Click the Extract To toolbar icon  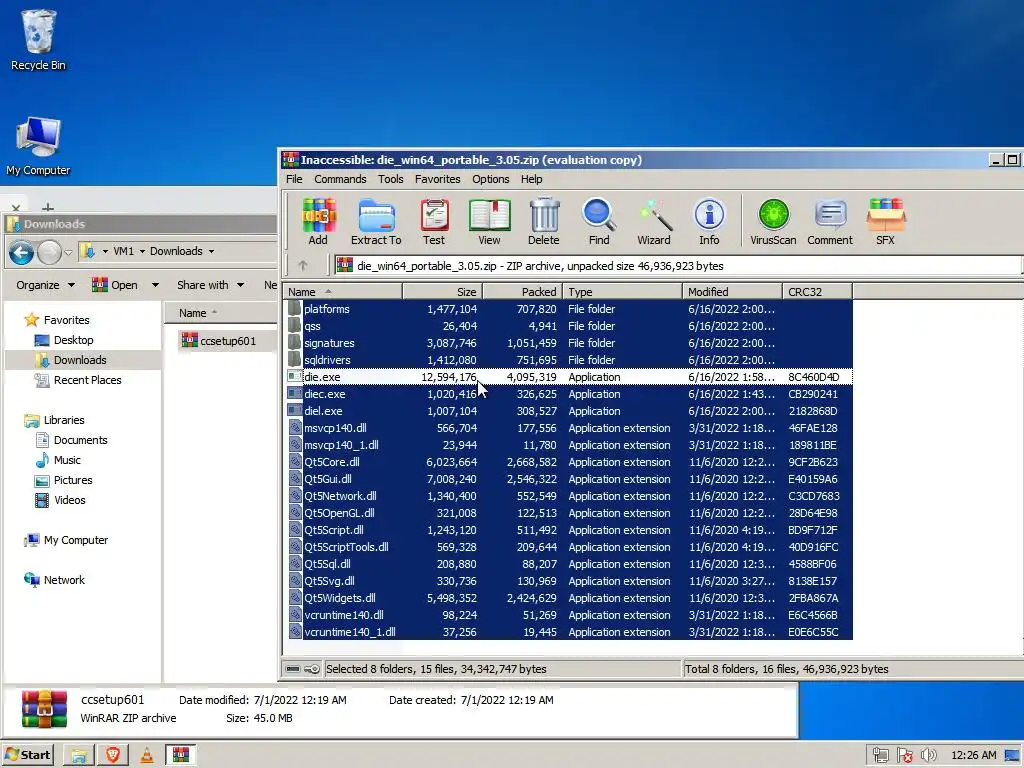pyautogui.click(x=376, y=222)
